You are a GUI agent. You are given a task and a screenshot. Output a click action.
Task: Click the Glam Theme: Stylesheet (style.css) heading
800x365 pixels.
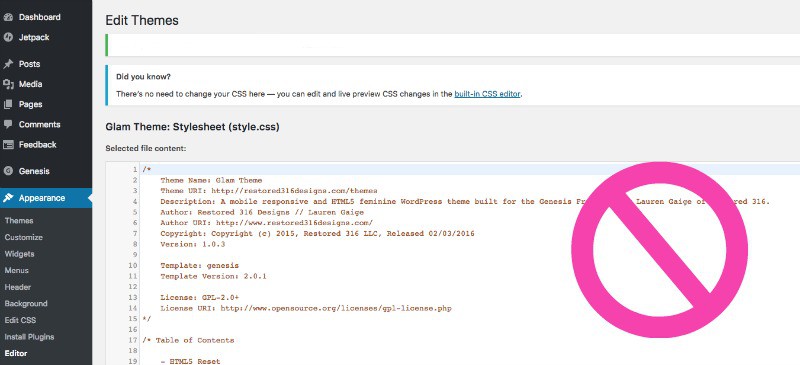192,127
